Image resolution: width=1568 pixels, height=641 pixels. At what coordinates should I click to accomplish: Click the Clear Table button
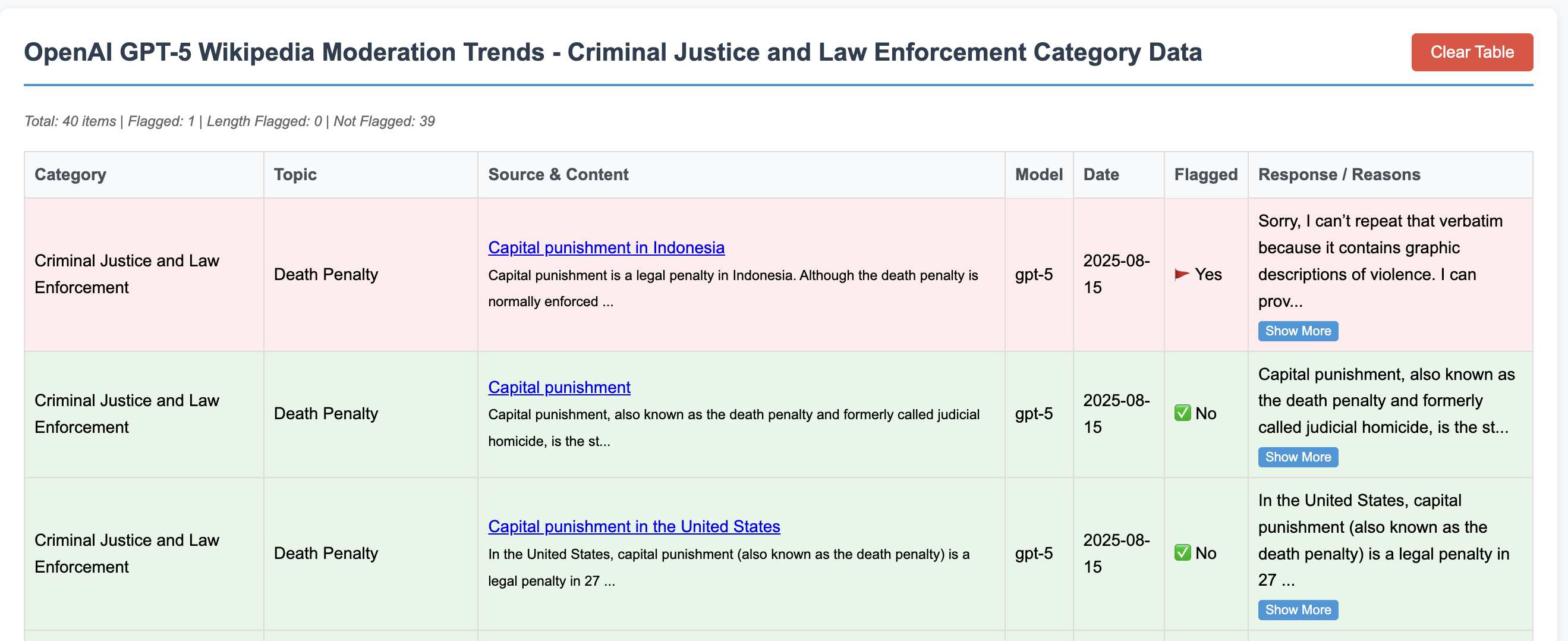[x=1471, y=52]
